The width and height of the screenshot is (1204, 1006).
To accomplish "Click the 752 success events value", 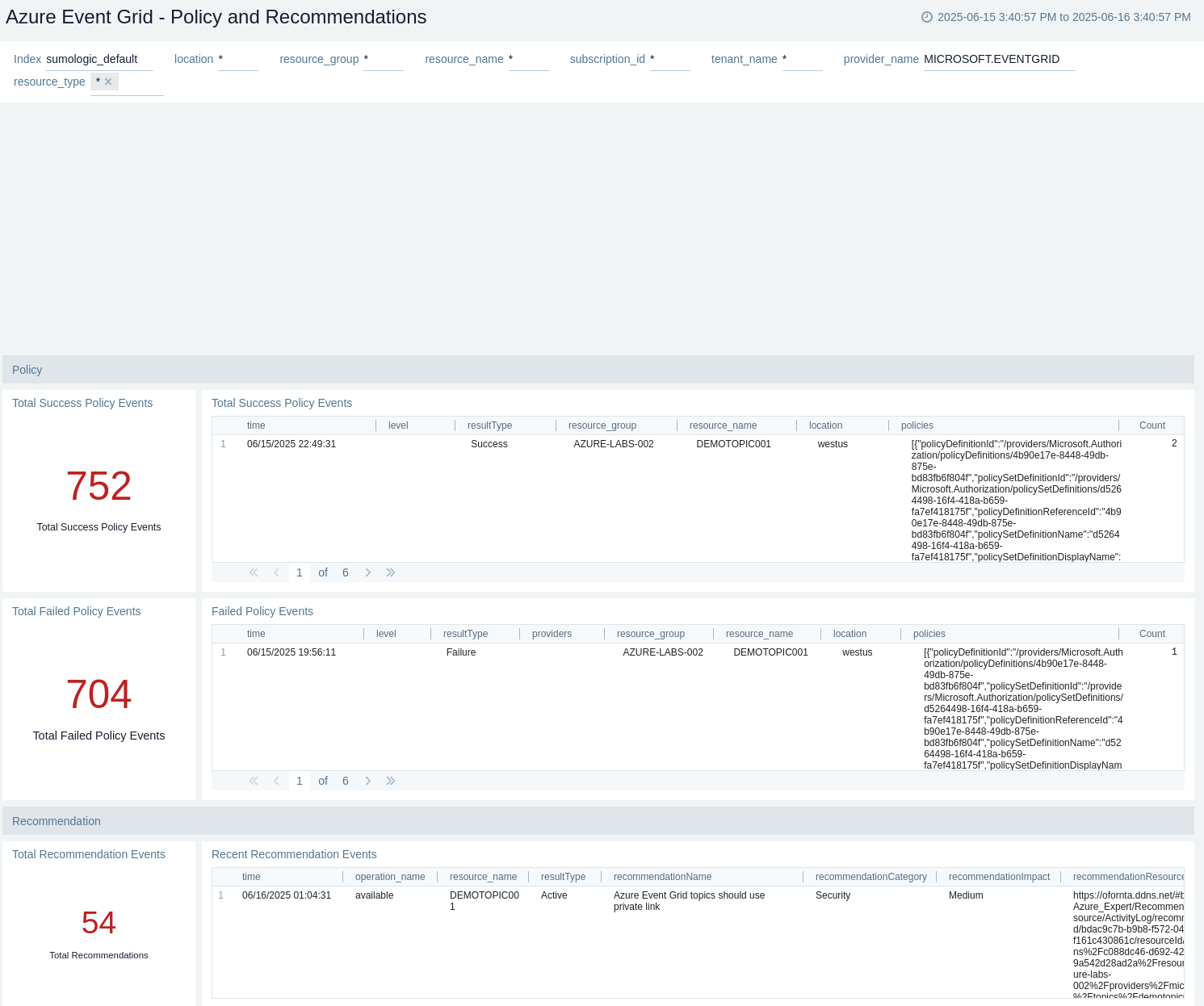I will tap(99, 486).
